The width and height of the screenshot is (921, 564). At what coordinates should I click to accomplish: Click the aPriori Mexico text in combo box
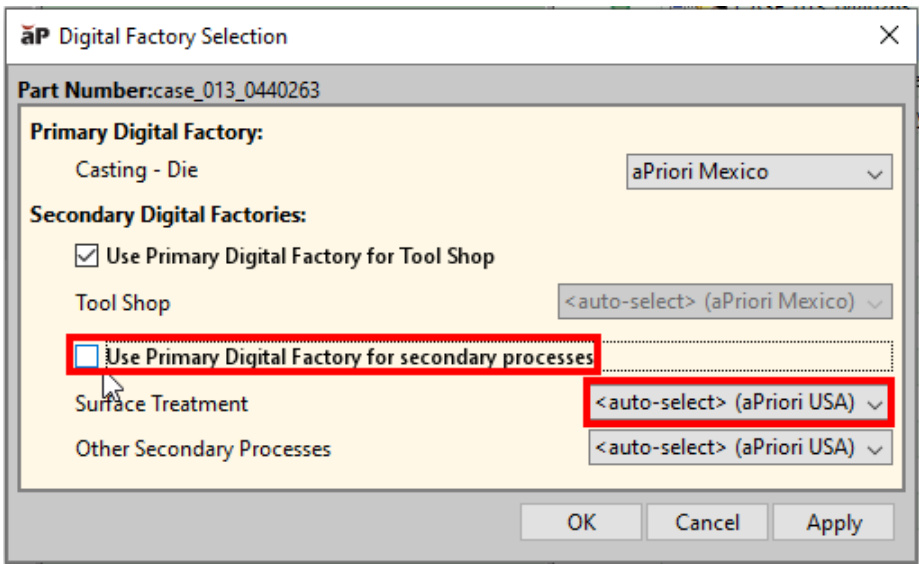point(699,172)
